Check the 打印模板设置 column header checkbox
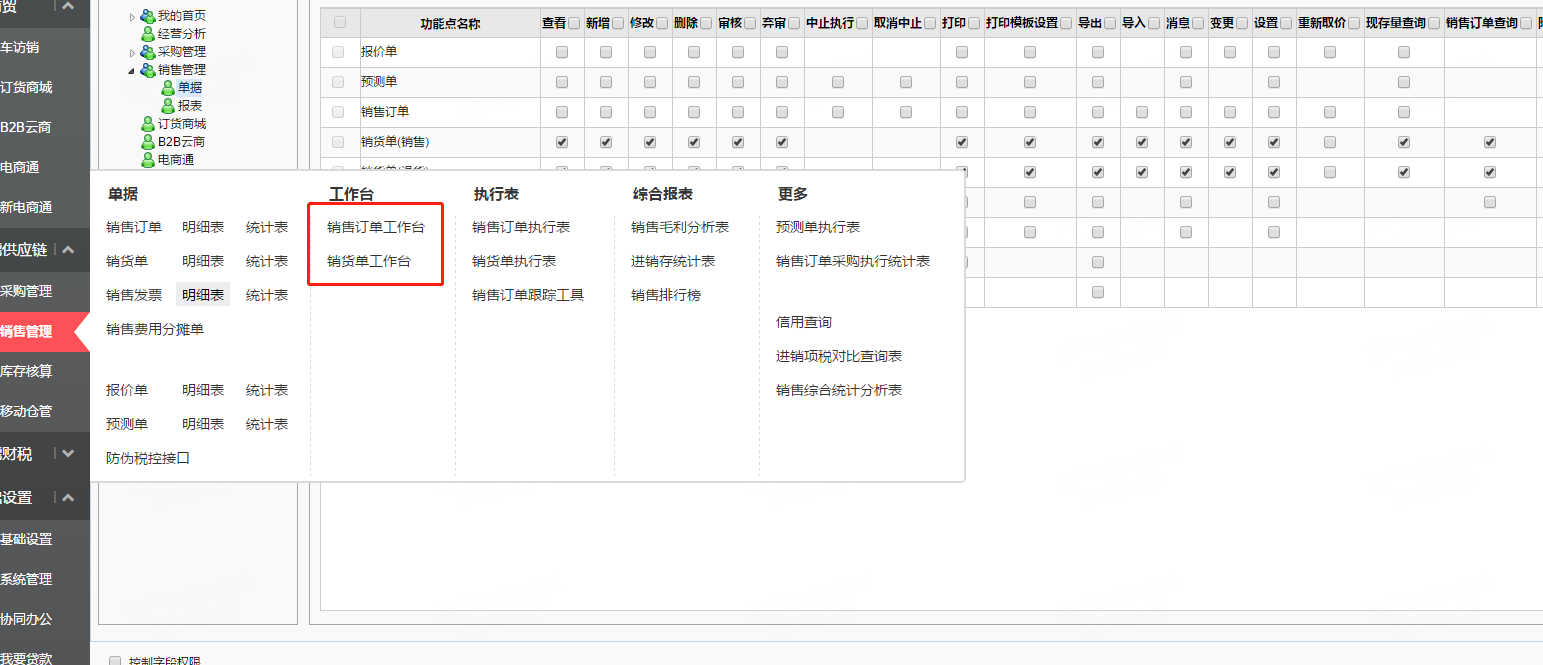The height and width of the screenshot is (665, 1543). (1067, 23)
